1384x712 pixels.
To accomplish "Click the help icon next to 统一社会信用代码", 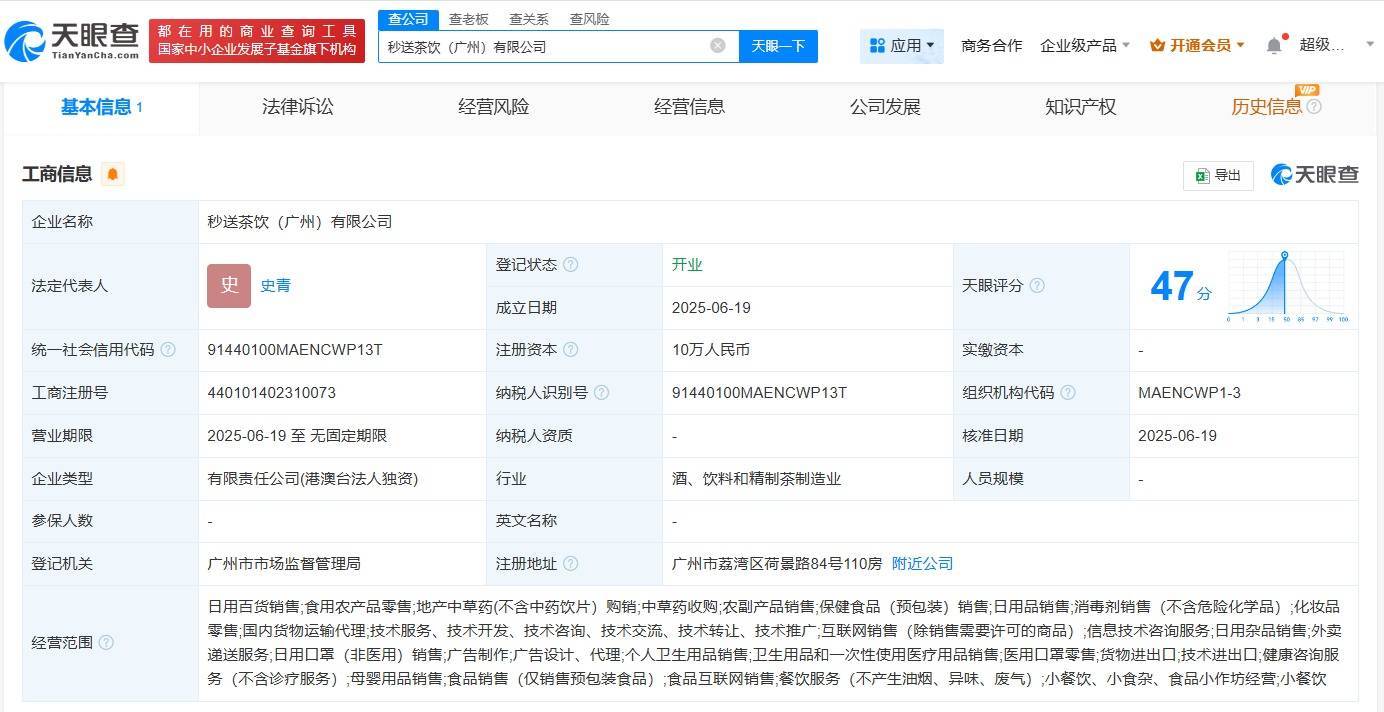I will (168, 350).
